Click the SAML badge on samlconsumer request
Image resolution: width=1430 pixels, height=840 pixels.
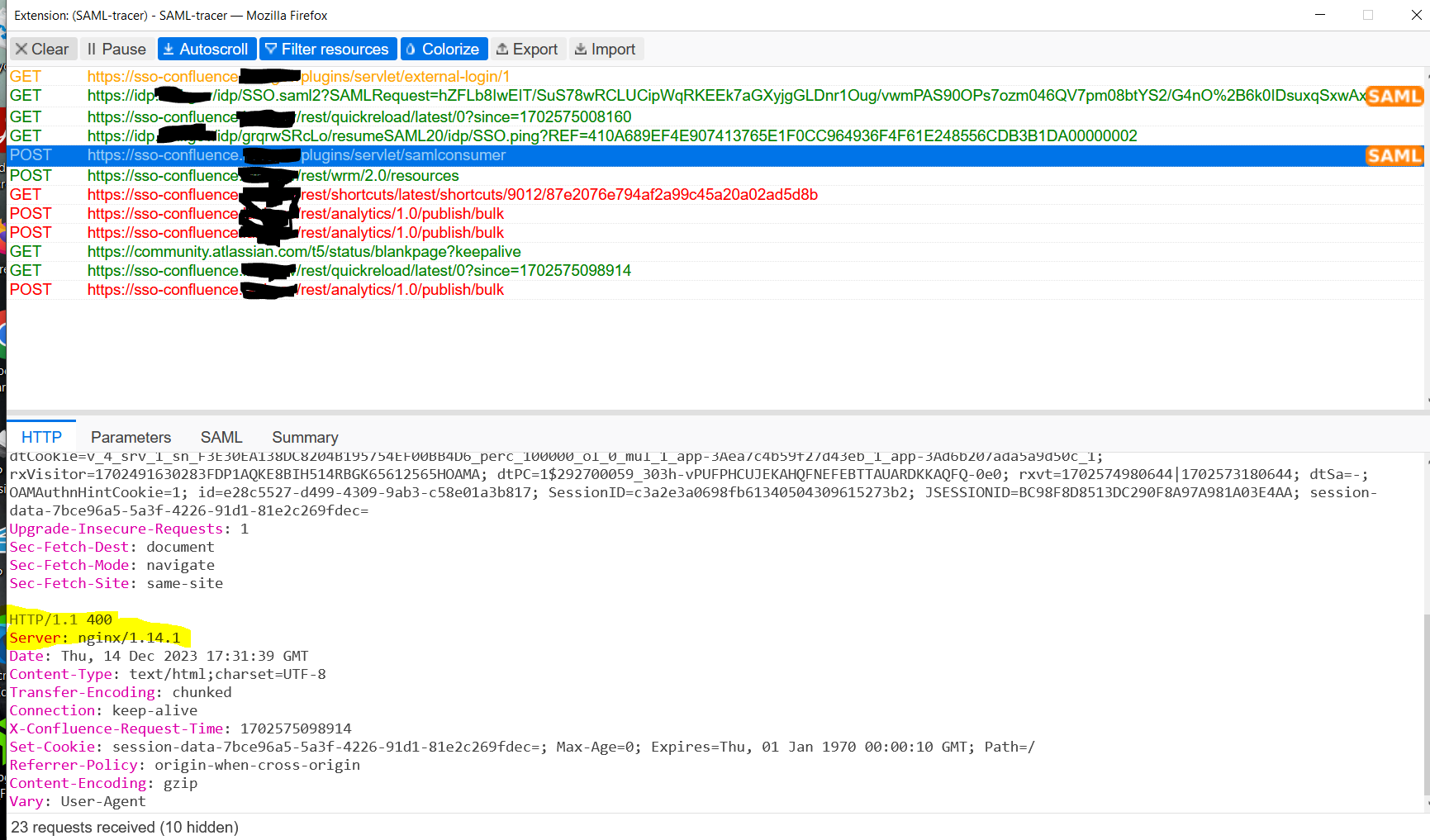pyautogui.click(x=1394, y=156)
